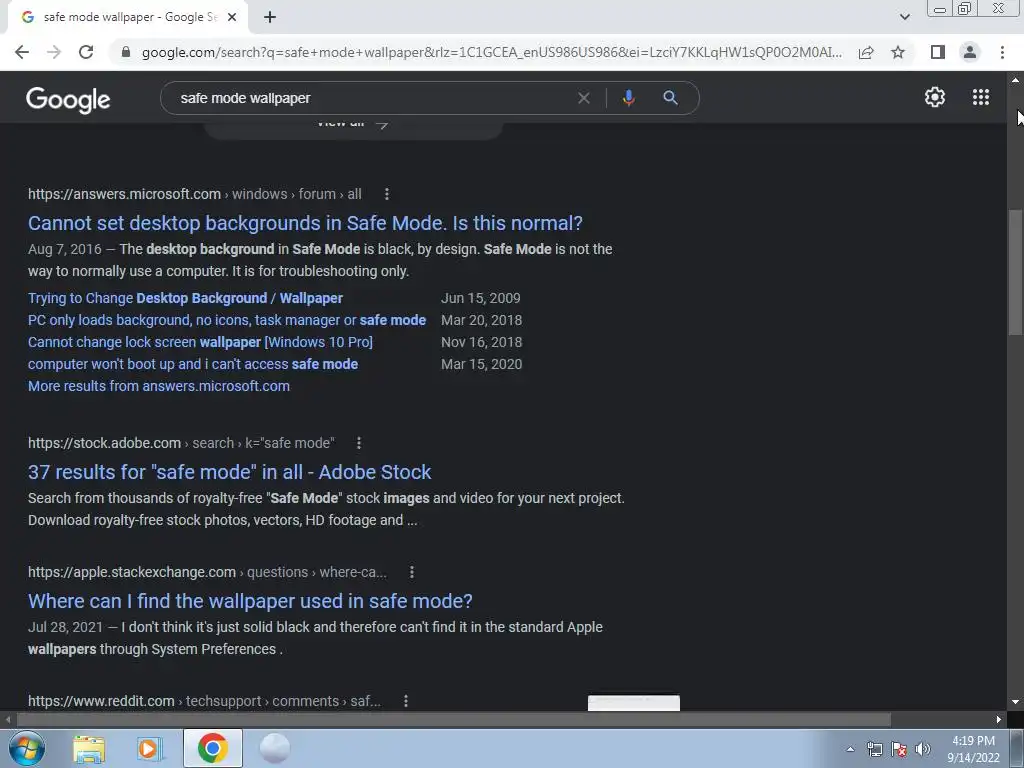
Task: Reload the current page
Action: [x=86, y=52]
